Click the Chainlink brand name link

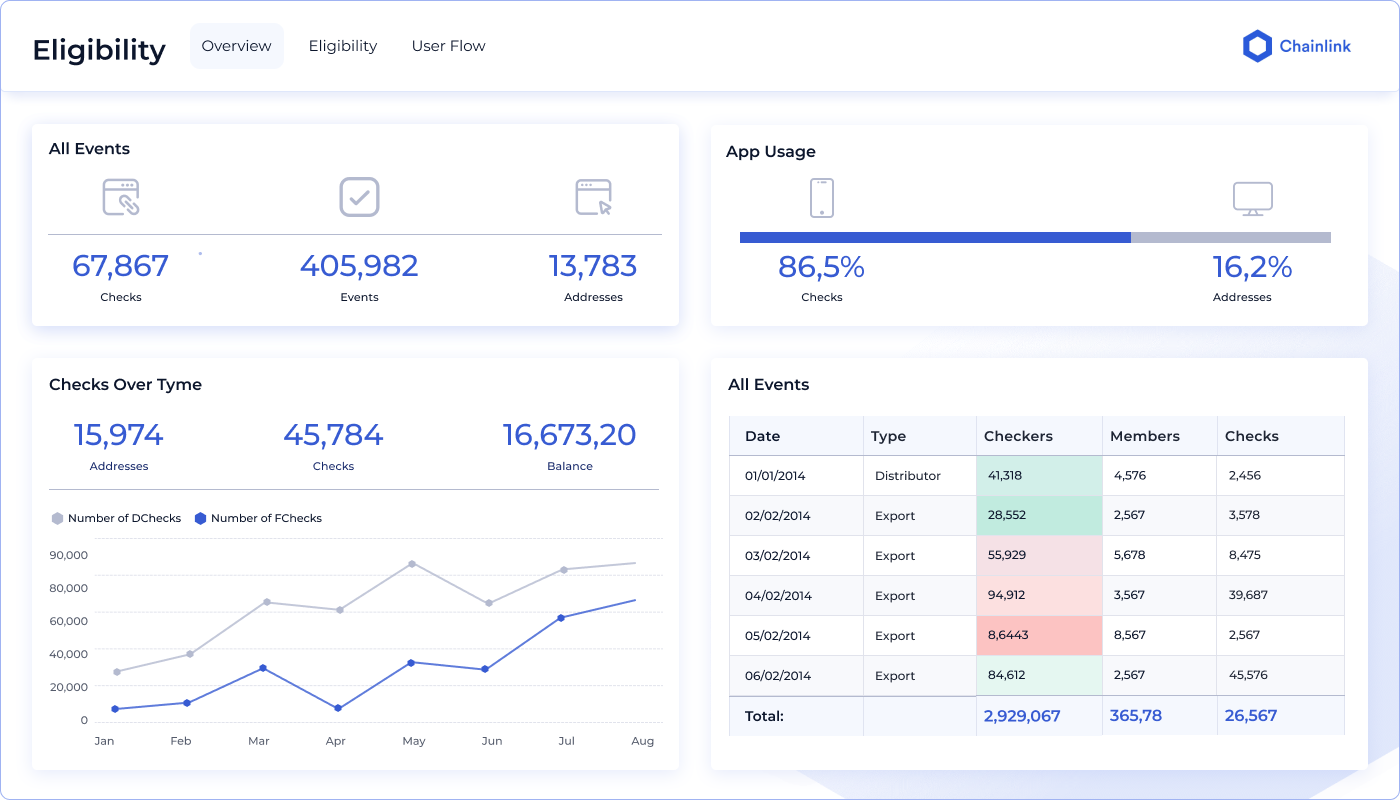point(1315,46)
